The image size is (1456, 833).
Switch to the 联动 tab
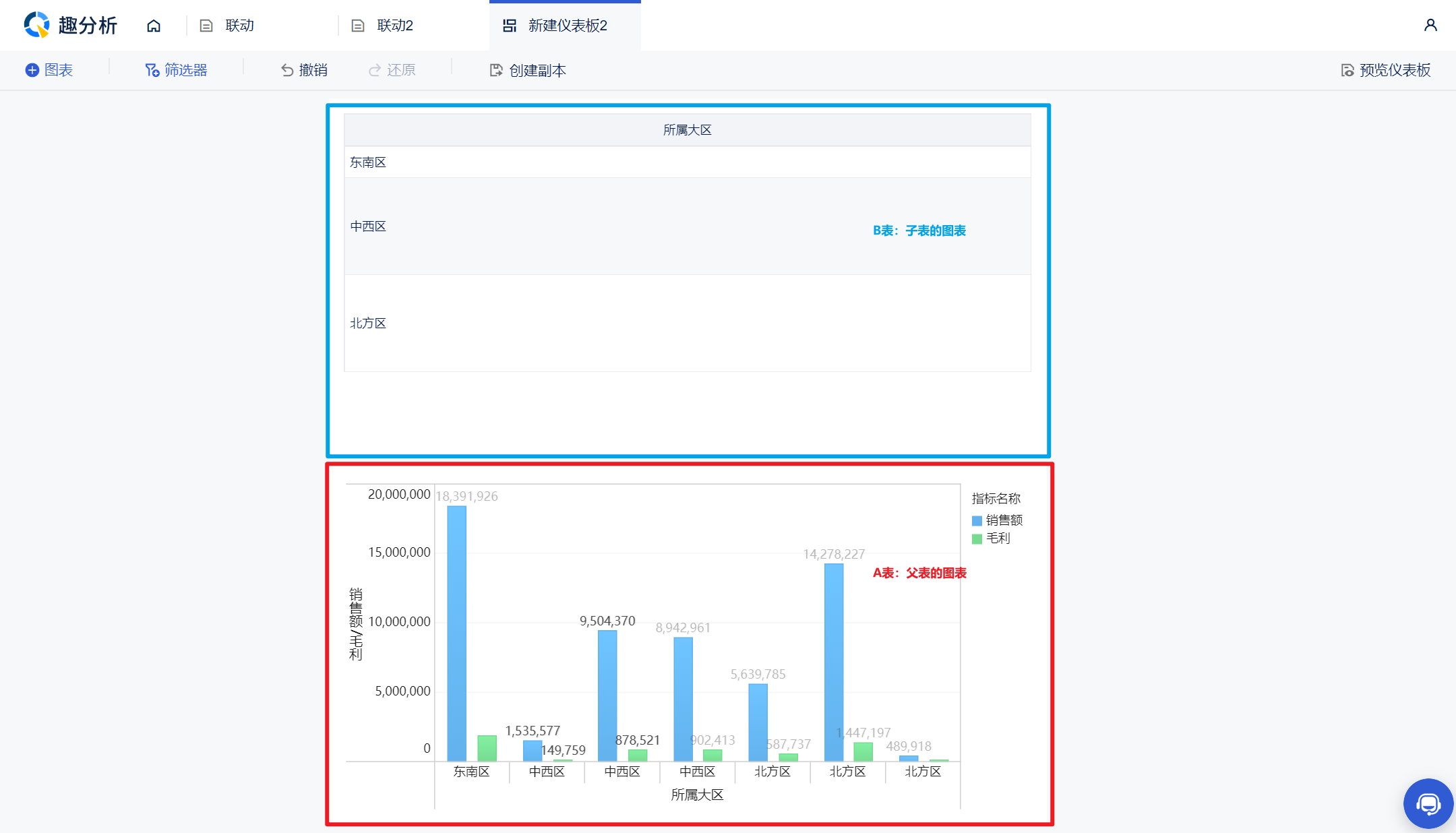point(239,26)
